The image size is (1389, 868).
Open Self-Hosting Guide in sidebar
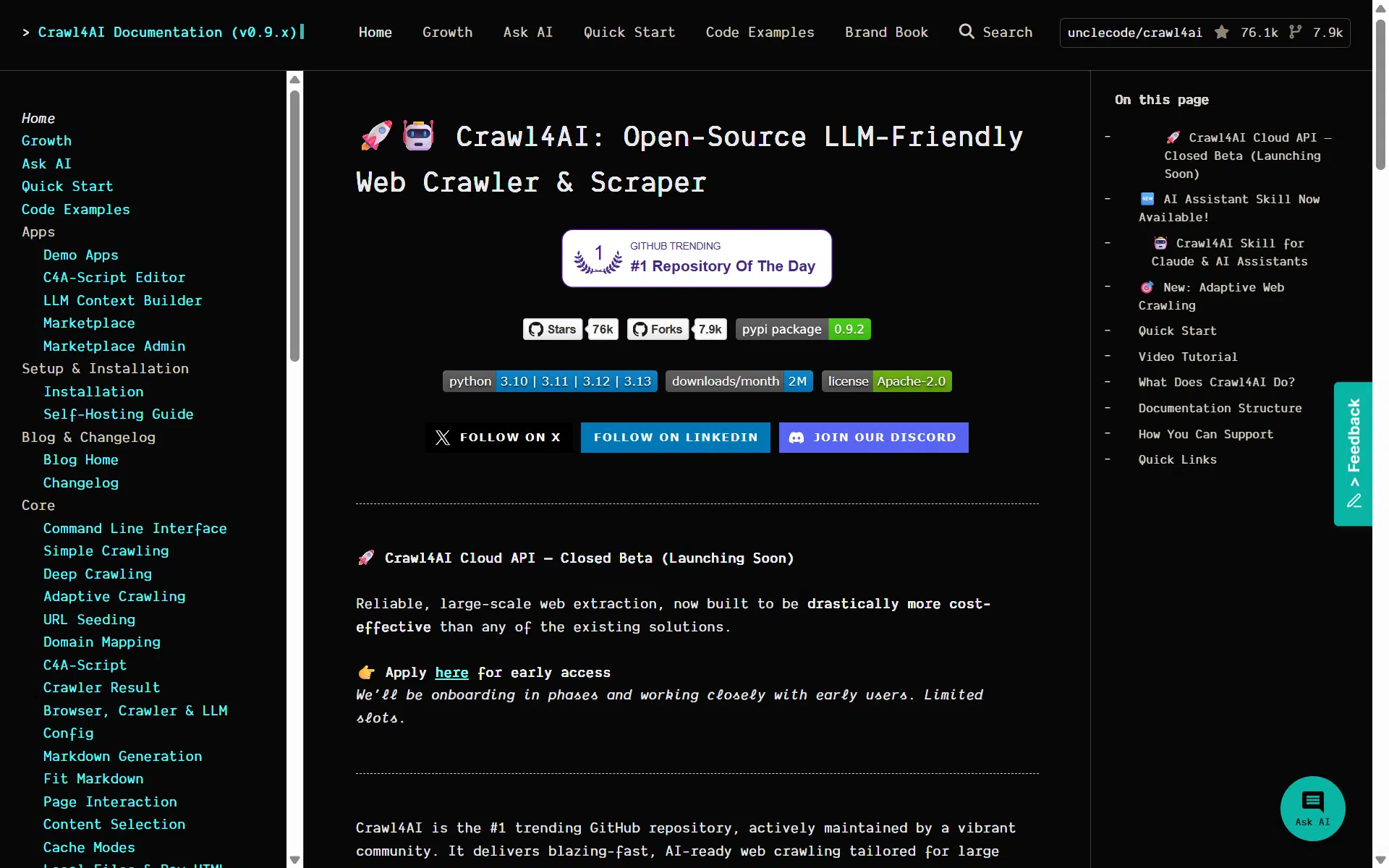pos(119,414)
